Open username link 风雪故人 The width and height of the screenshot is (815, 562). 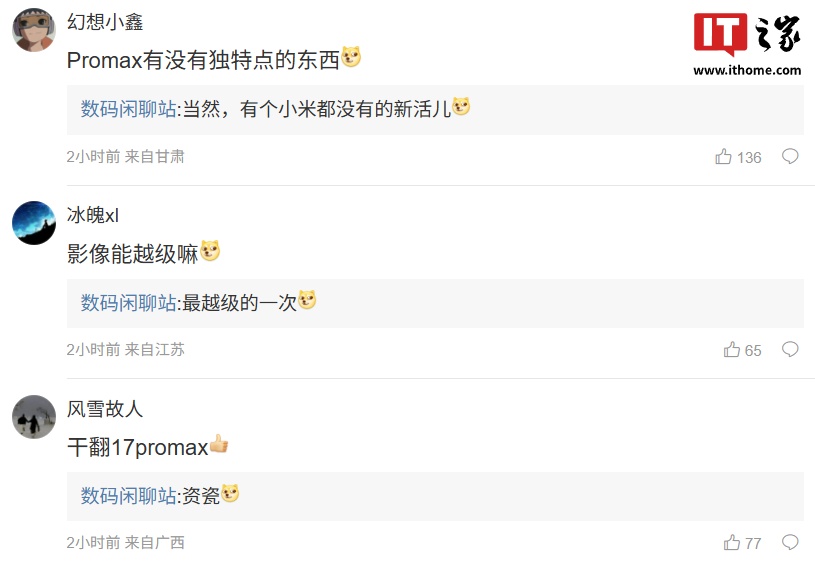click(x=105, y=408)
